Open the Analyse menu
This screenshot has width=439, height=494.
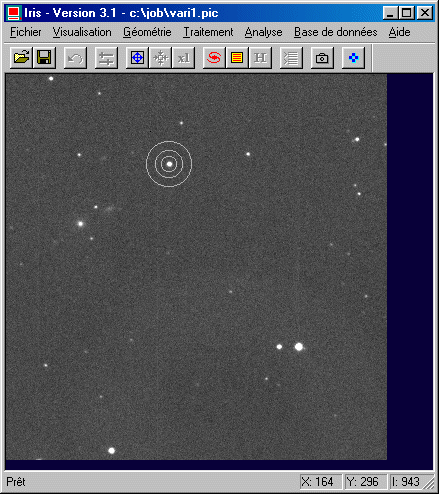(x=263, y=32)
